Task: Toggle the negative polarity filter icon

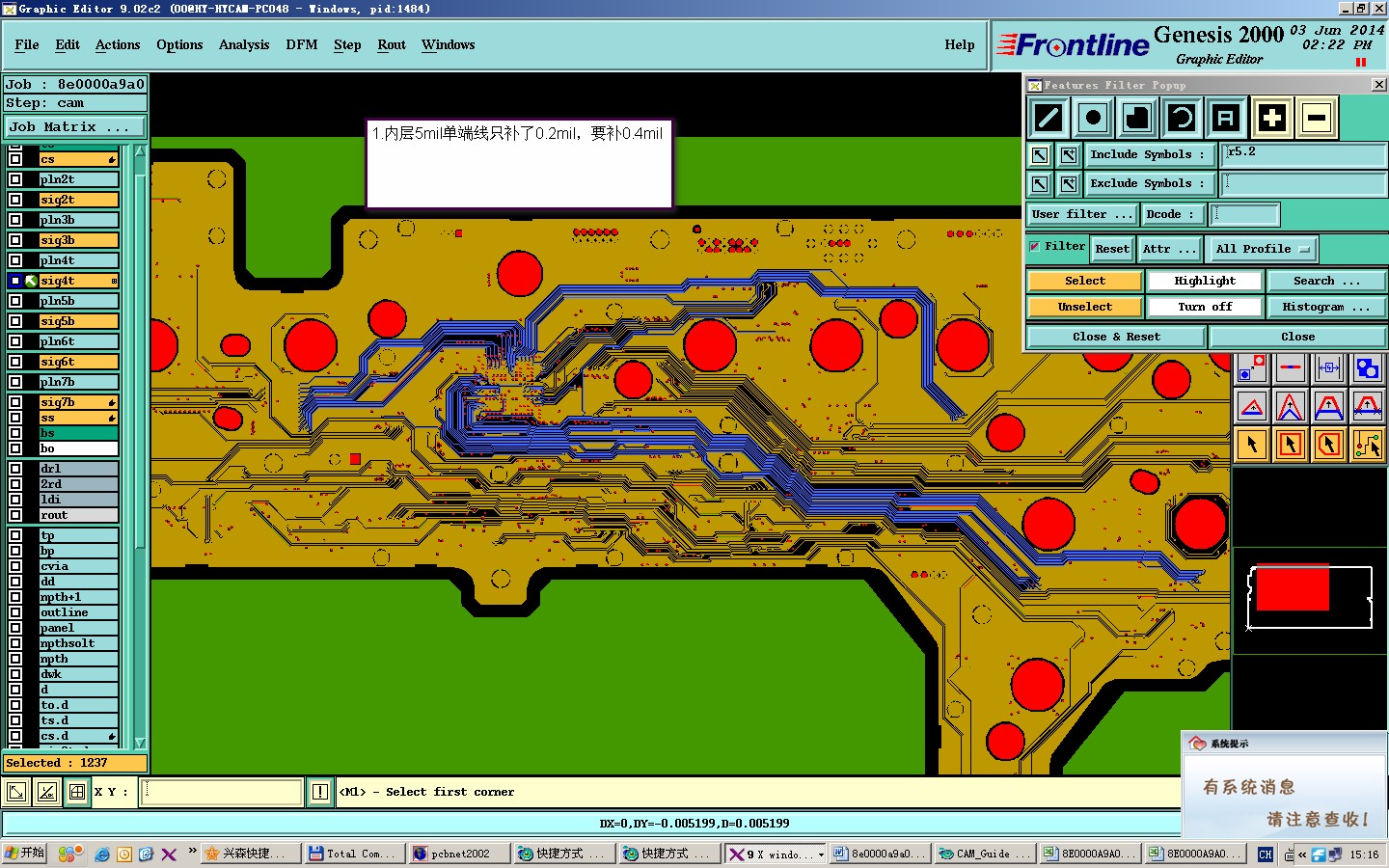Action: click(1317, 119)
